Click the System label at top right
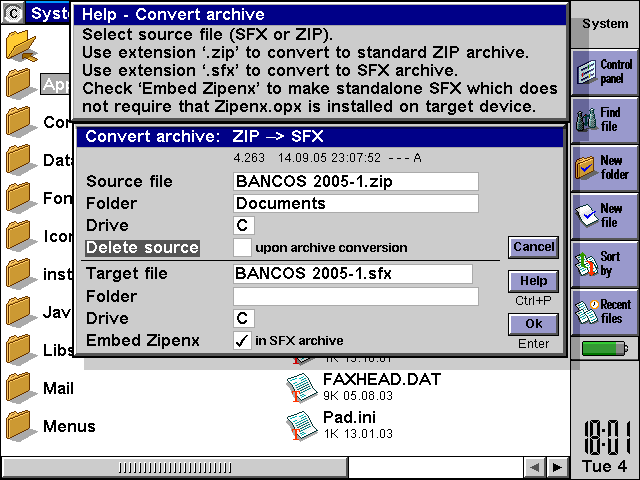640x480 pixels. click(x=605, y=24)
